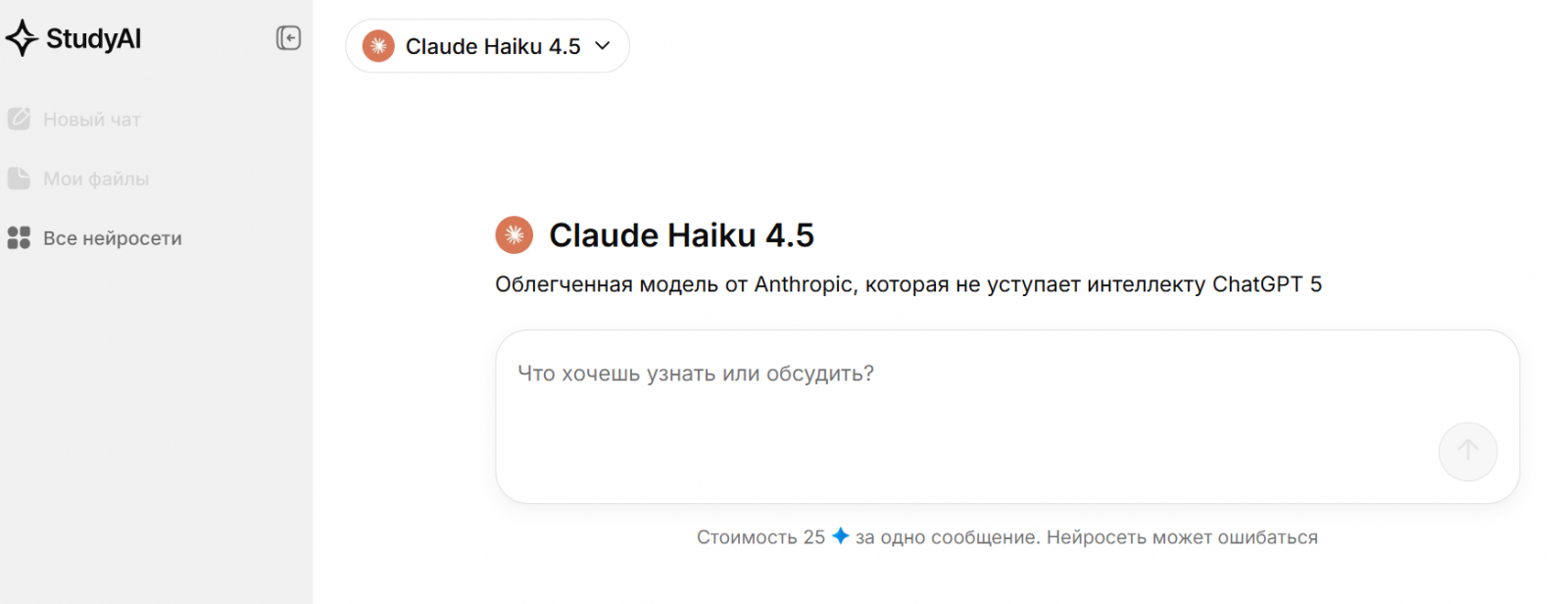Click the Нейросеть может ошибаться disclaimer

point(1182,537)
